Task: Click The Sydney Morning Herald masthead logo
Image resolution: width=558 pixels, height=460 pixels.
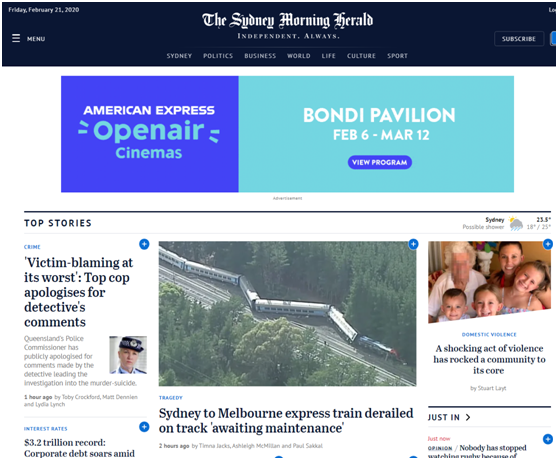Action: [x=288, y=21]
